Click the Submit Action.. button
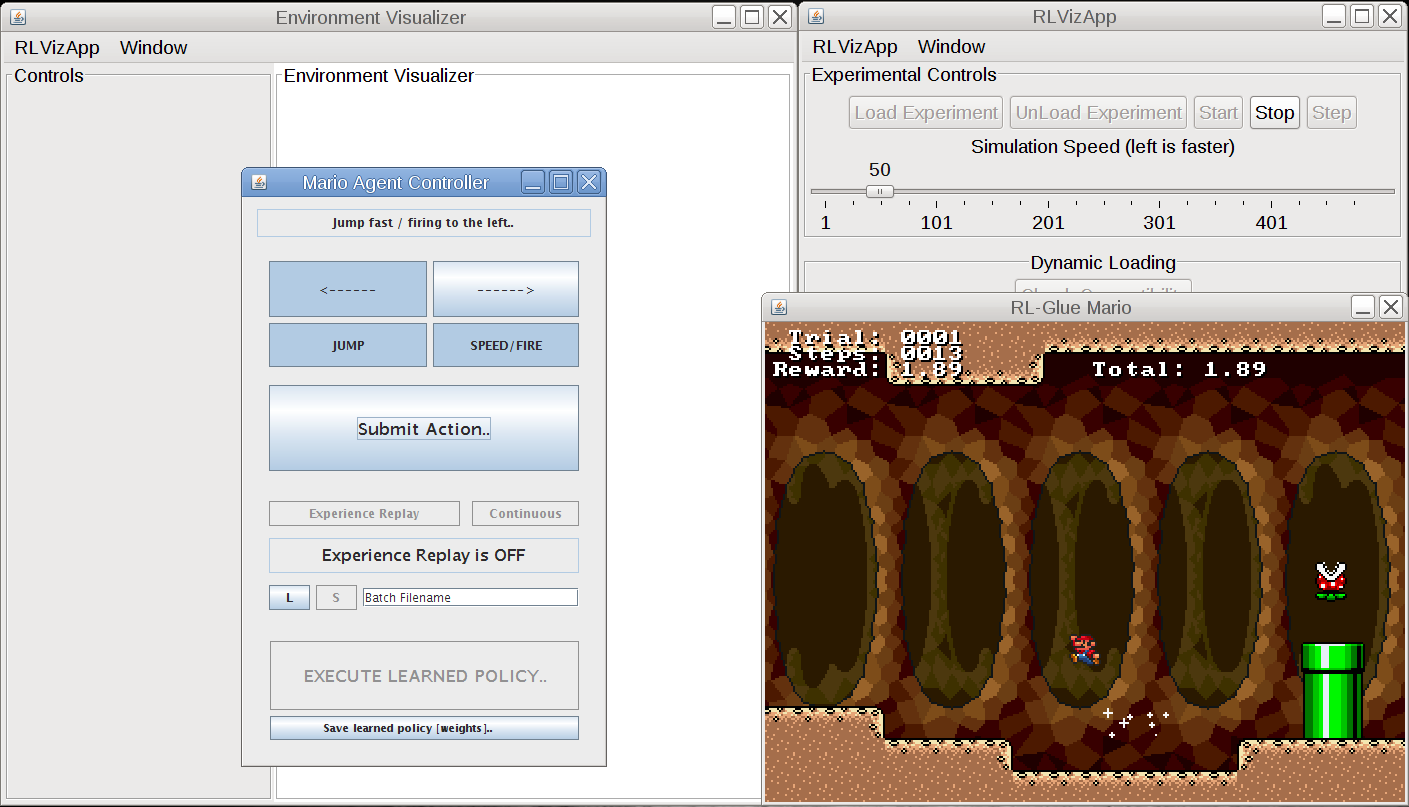 [424, 428]
